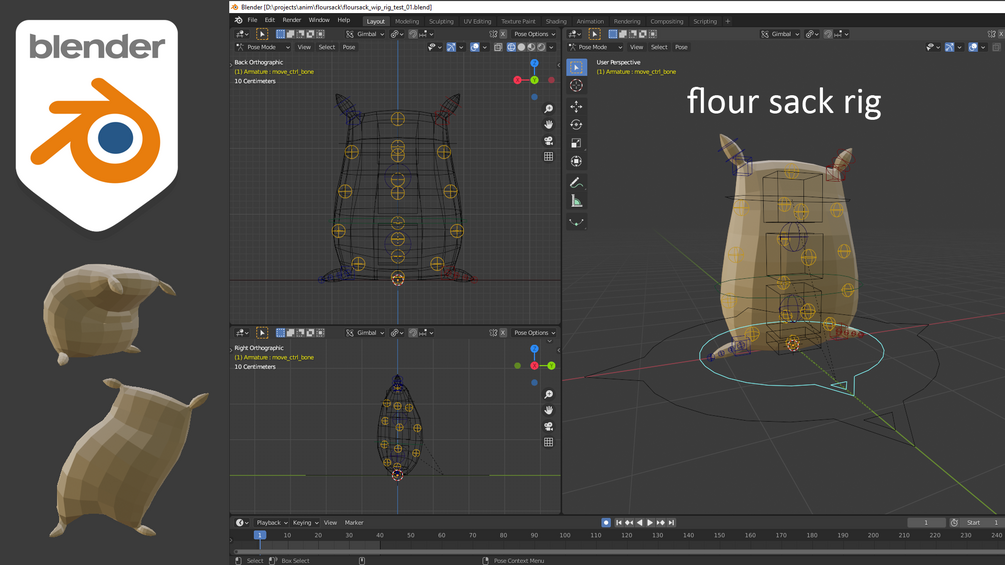
Task: Open the Render menu
Action: click(292, 20)
